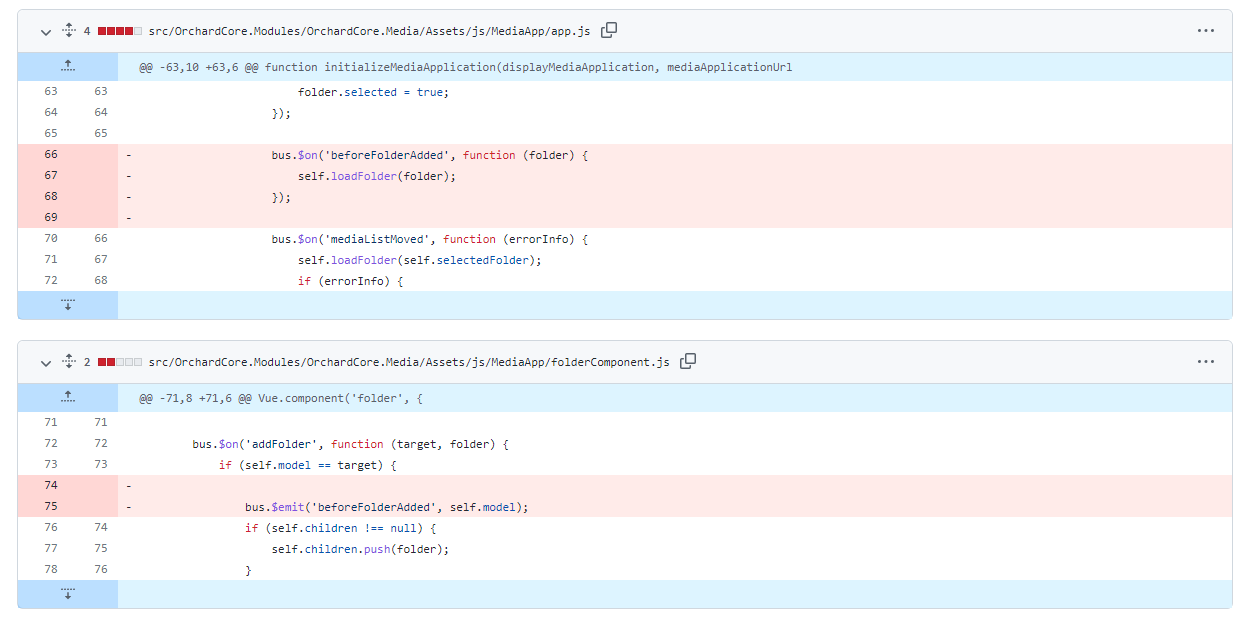Expand all lines icon for app.js
The image size is (1246, 620).
[69, 31]
